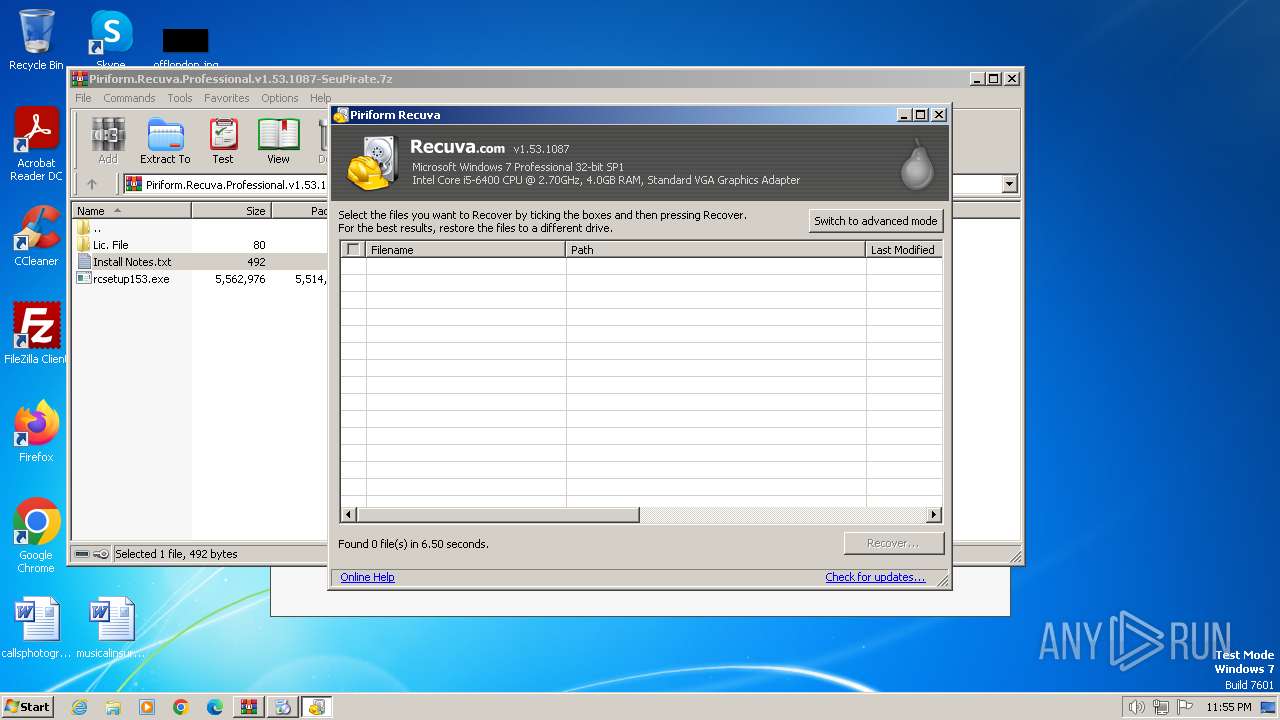Open the offlondon.jpg desktop file
The width and height of the screenshot is (1280, 720).
pyautogui.click(x=186, y=48)
